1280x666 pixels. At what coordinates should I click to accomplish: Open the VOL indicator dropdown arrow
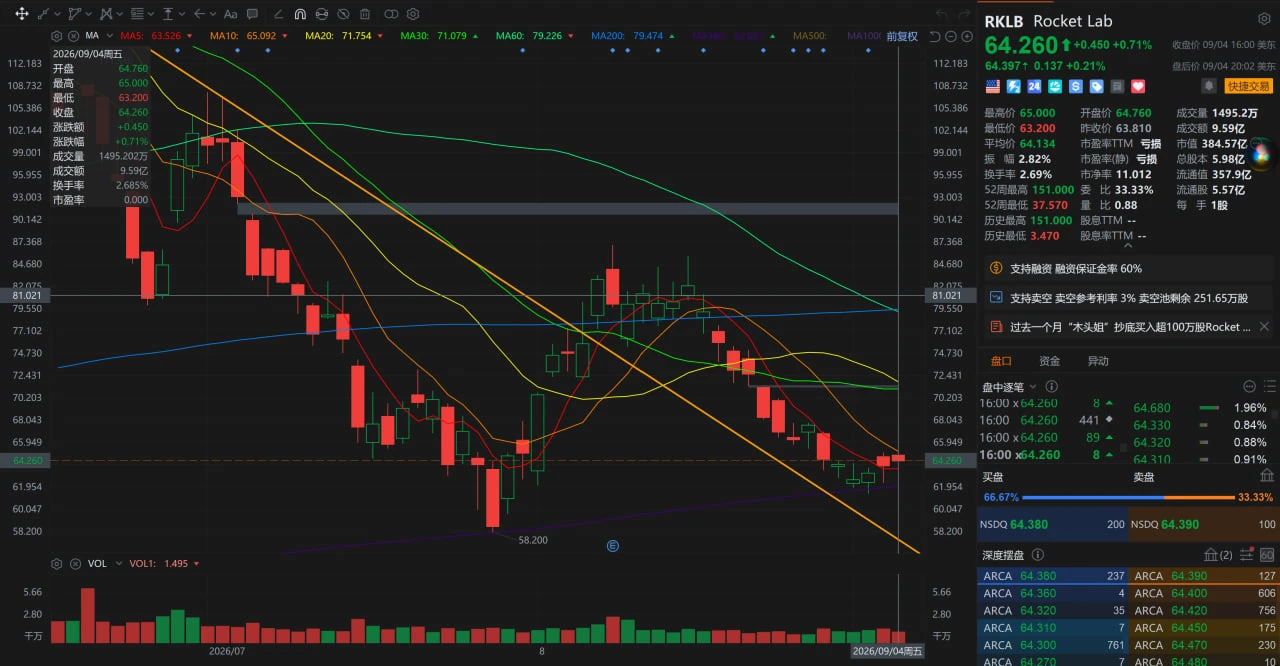coord(119,563)
